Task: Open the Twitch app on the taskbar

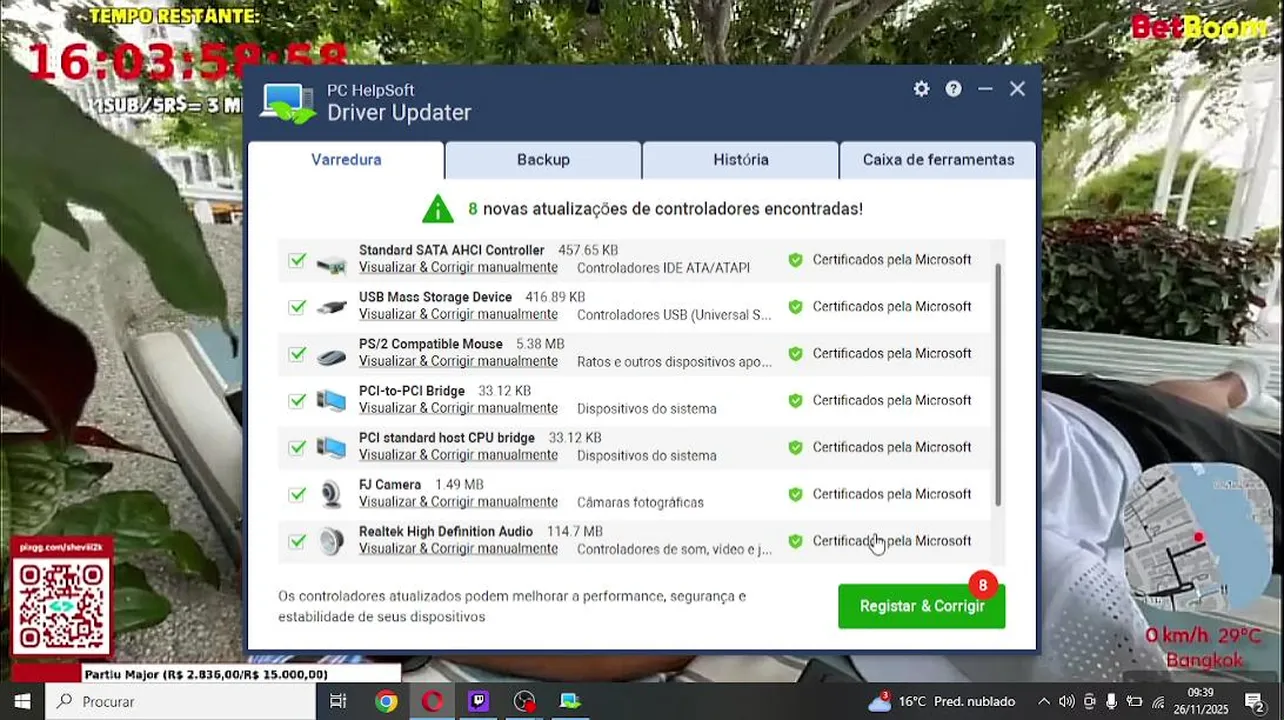Action: pyautogui.click(x=478, y=701)
